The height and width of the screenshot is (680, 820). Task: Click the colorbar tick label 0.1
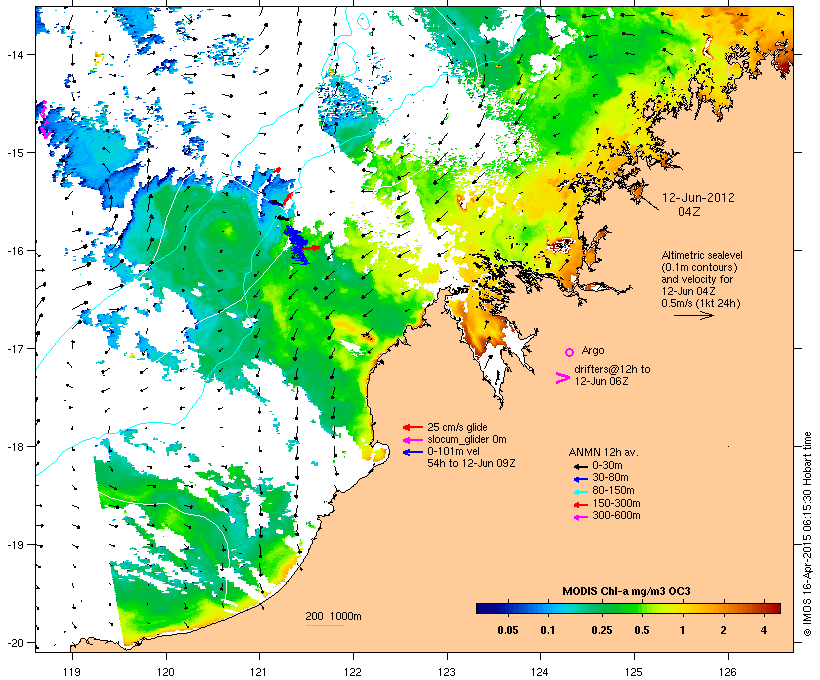(x=548, y=630)
